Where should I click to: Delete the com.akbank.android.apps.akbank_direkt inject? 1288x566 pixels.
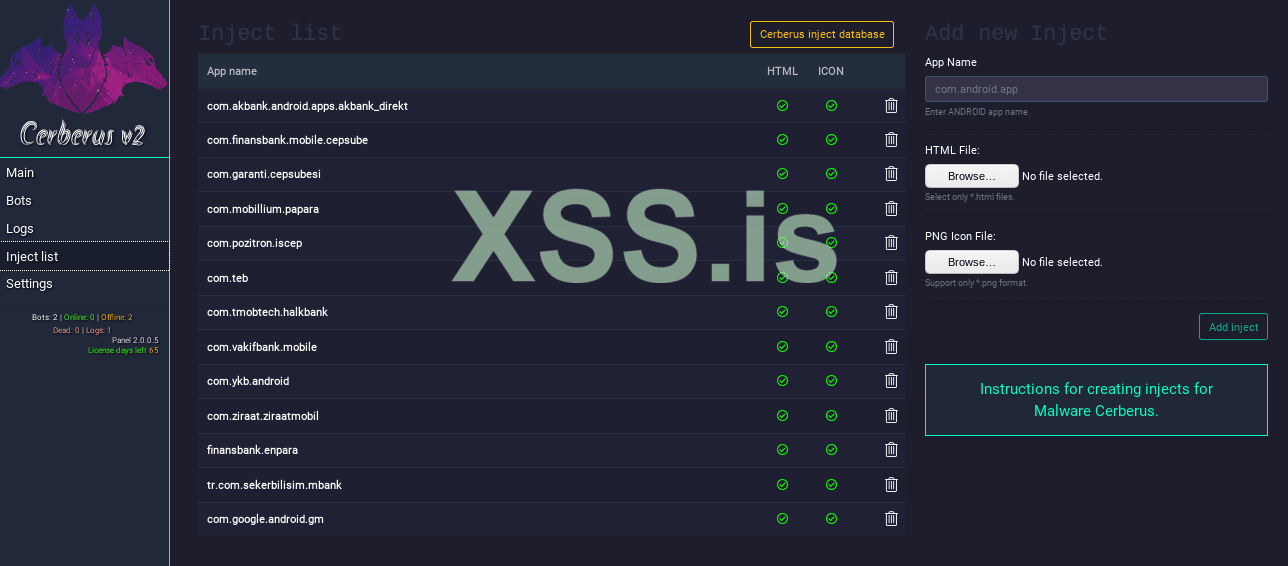[x=891, y=105]
